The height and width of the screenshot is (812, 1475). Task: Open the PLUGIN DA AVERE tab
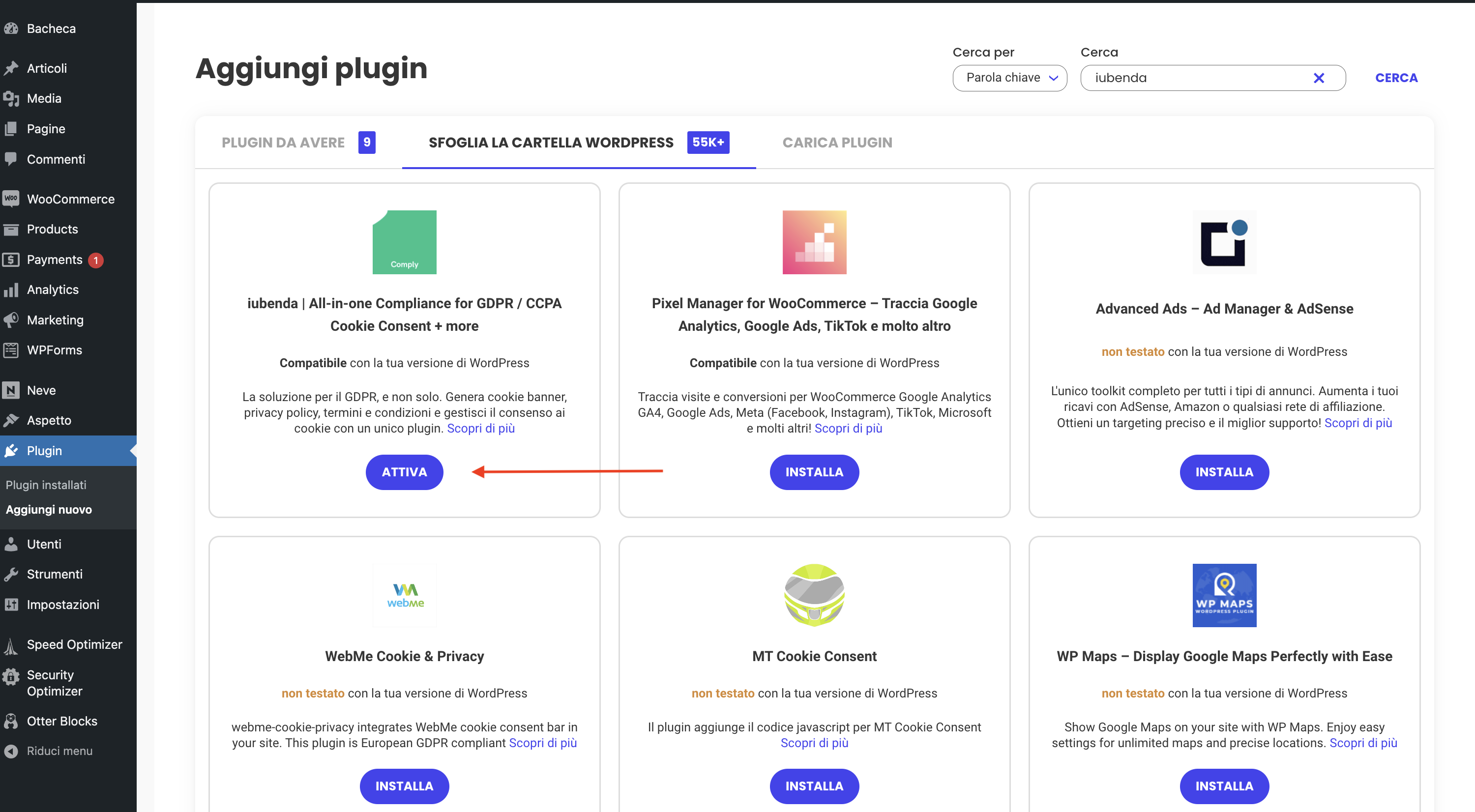click(283, 143)
